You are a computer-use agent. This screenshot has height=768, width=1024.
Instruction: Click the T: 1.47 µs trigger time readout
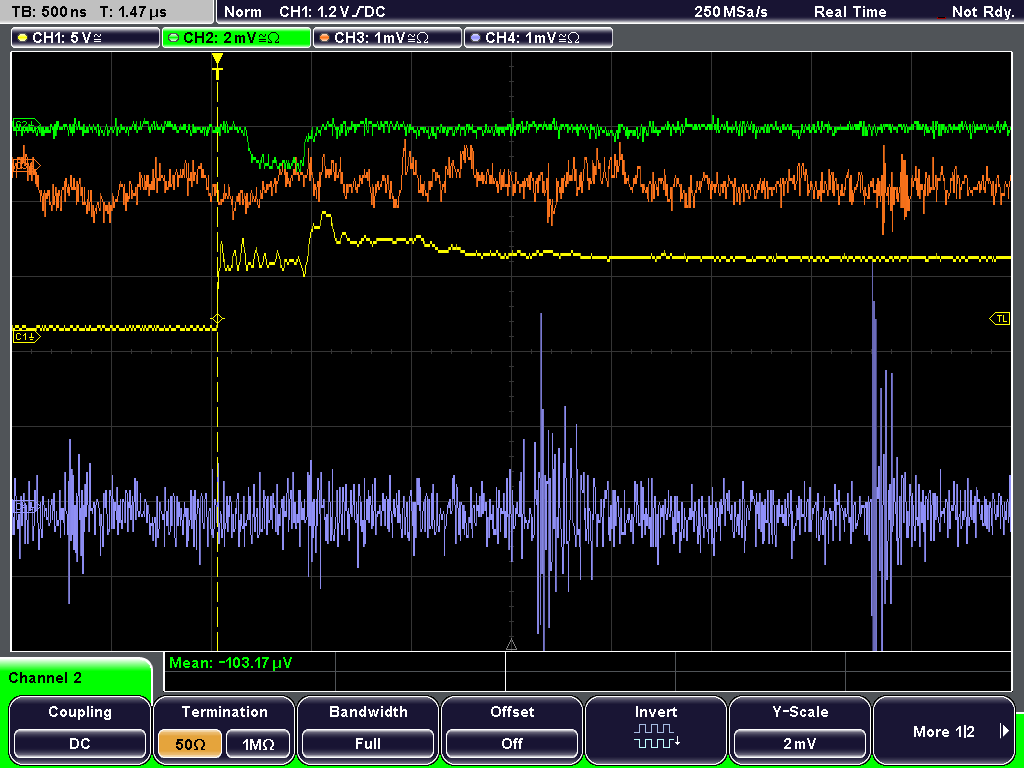(x=134, y=12)
